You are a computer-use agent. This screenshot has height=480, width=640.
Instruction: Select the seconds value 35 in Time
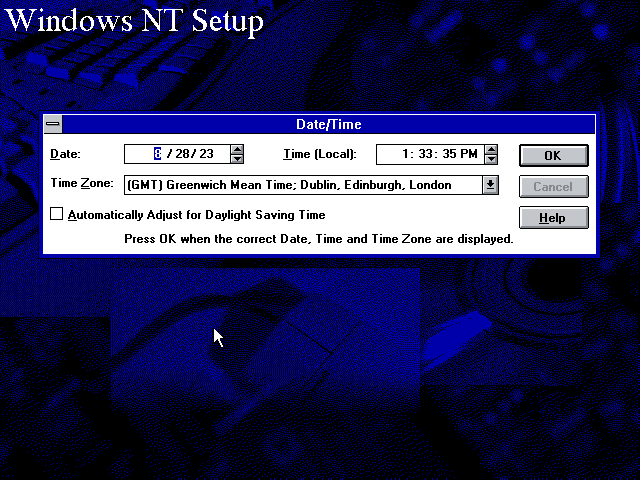pos(449,153)
